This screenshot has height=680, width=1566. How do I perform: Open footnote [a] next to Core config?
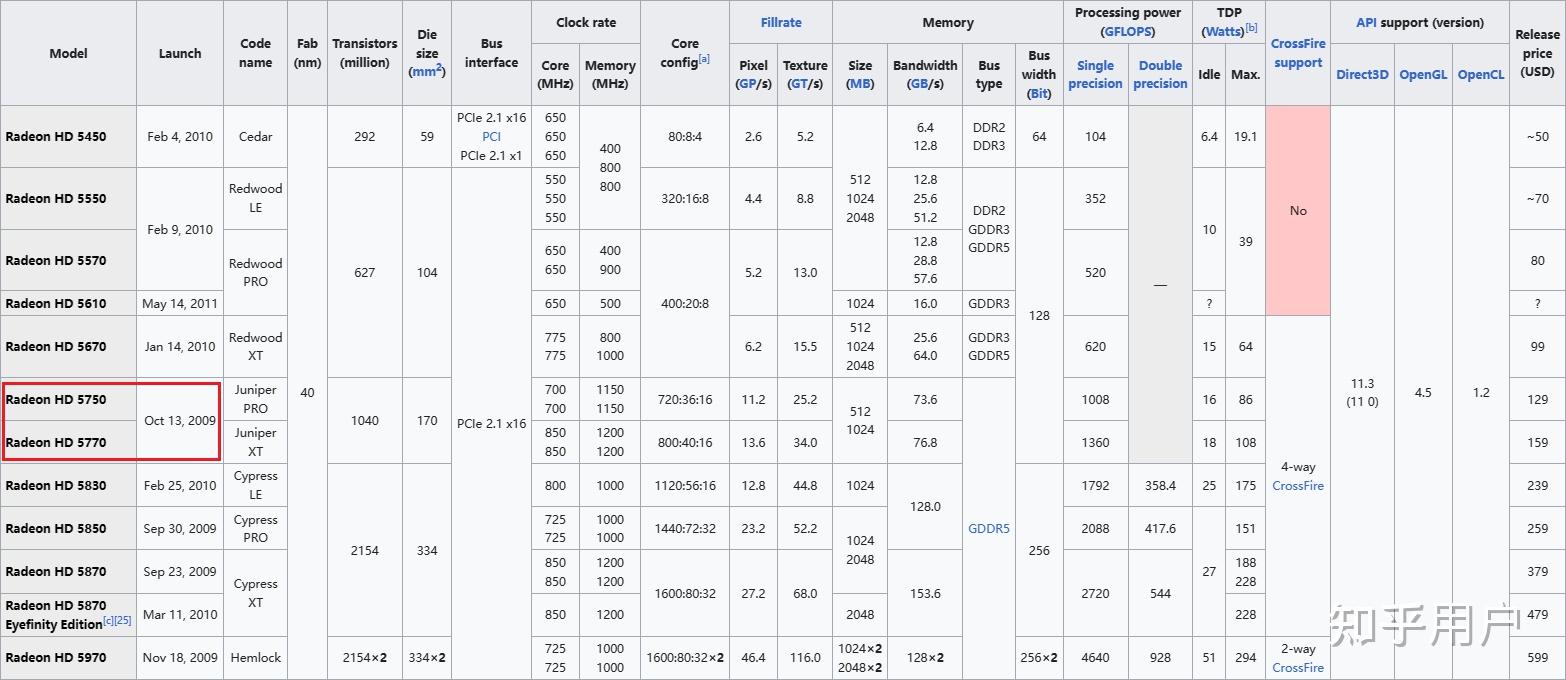click(x=704, y=58)
